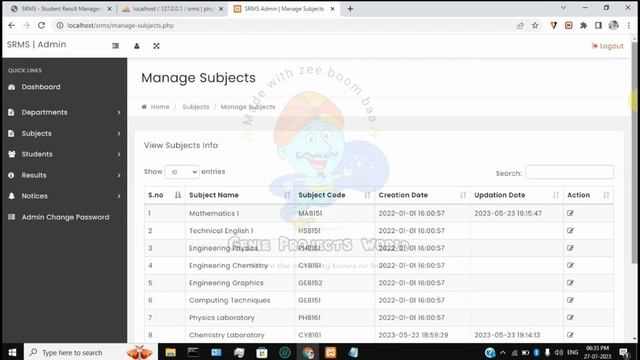Expand the Students sidebar menu
Screen dimensions: 640x360
click(x=119, y=154)
